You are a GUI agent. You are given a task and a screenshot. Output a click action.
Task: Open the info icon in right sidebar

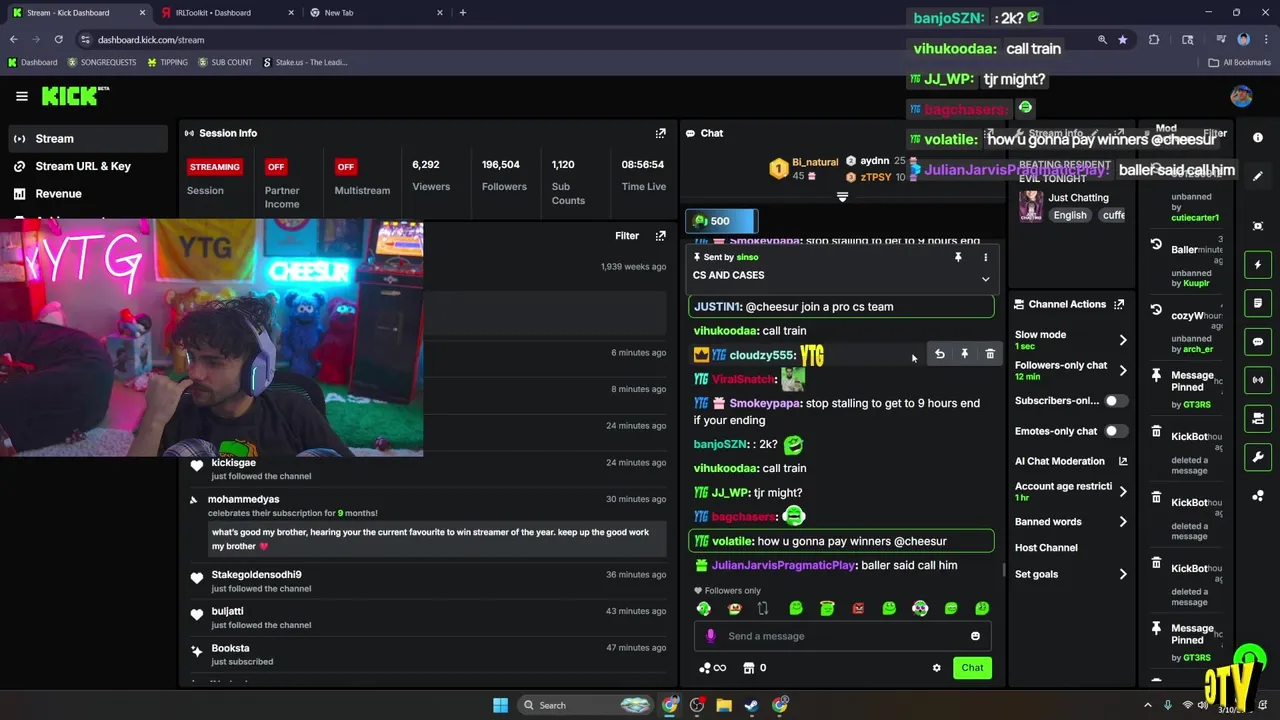(x=1258, y=138)
